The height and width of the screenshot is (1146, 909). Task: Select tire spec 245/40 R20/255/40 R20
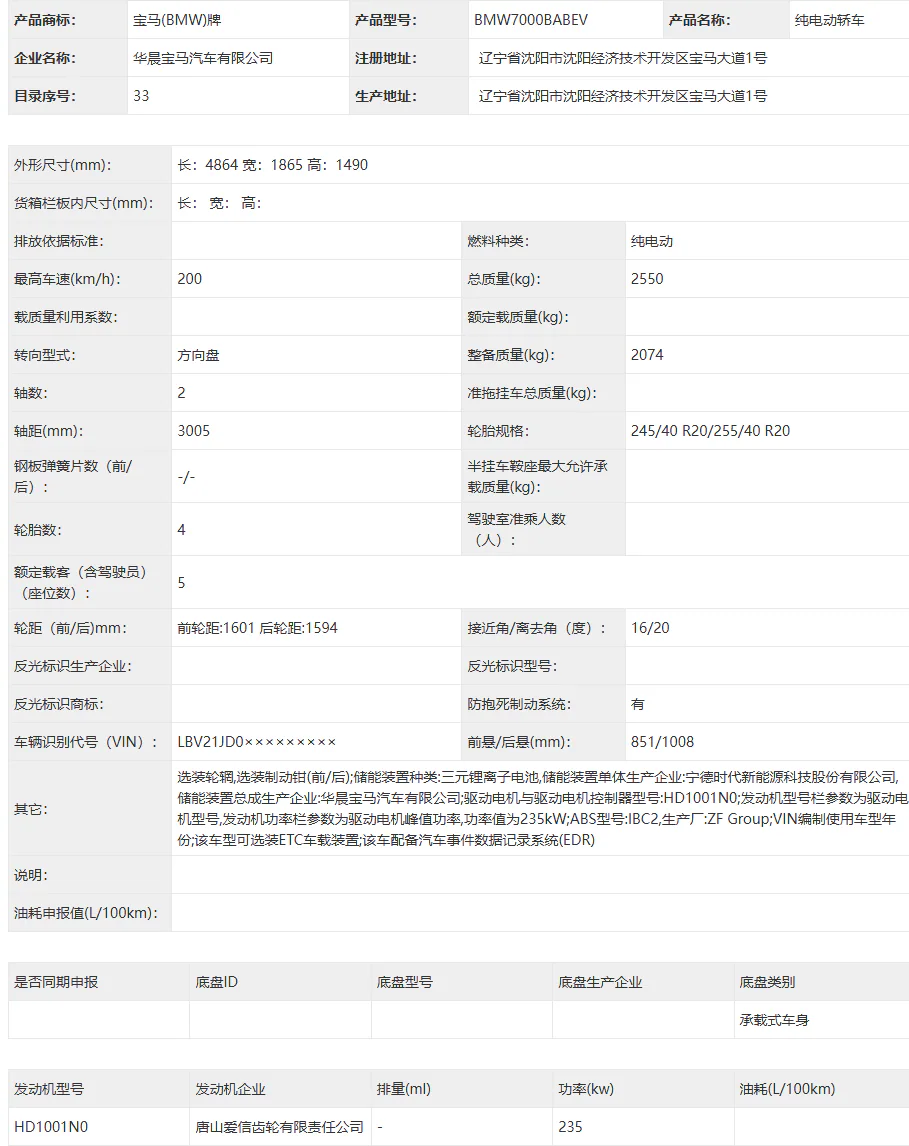[x=710, y=430]
